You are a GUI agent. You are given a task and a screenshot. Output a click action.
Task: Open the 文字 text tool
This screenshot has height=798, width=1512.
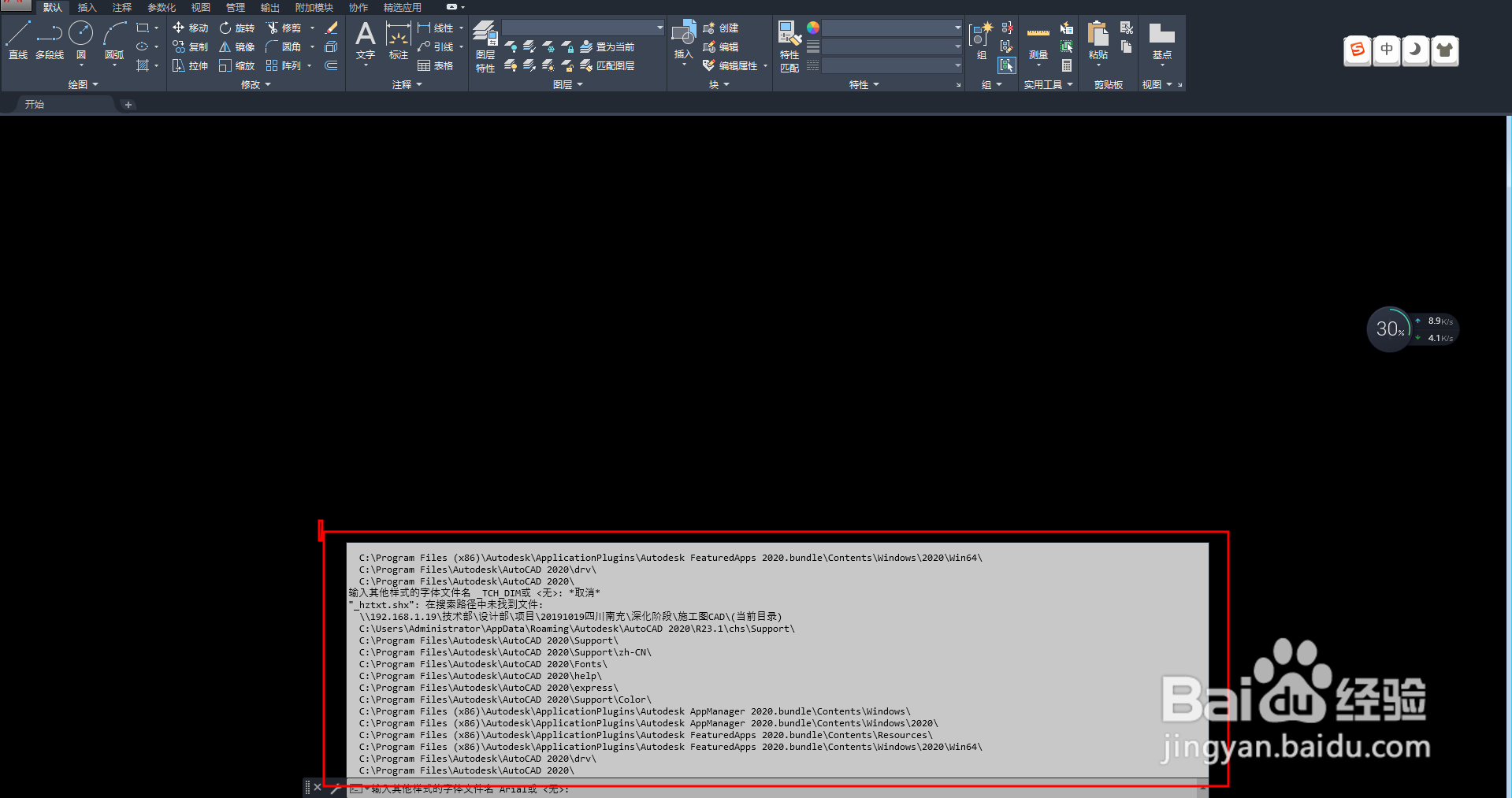(x=365, y=40)
